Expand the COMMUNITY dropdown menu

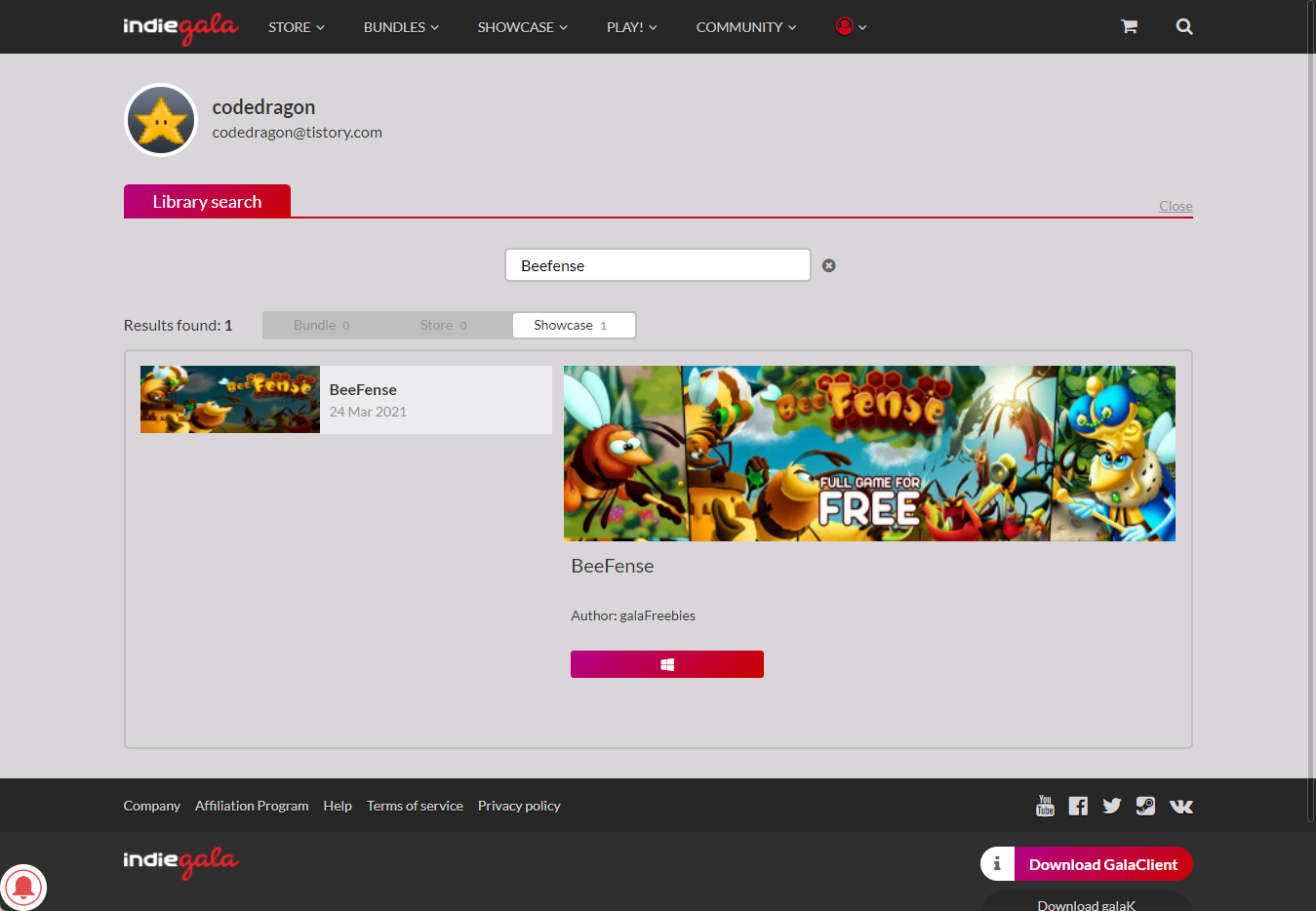(x=746, y=27)
